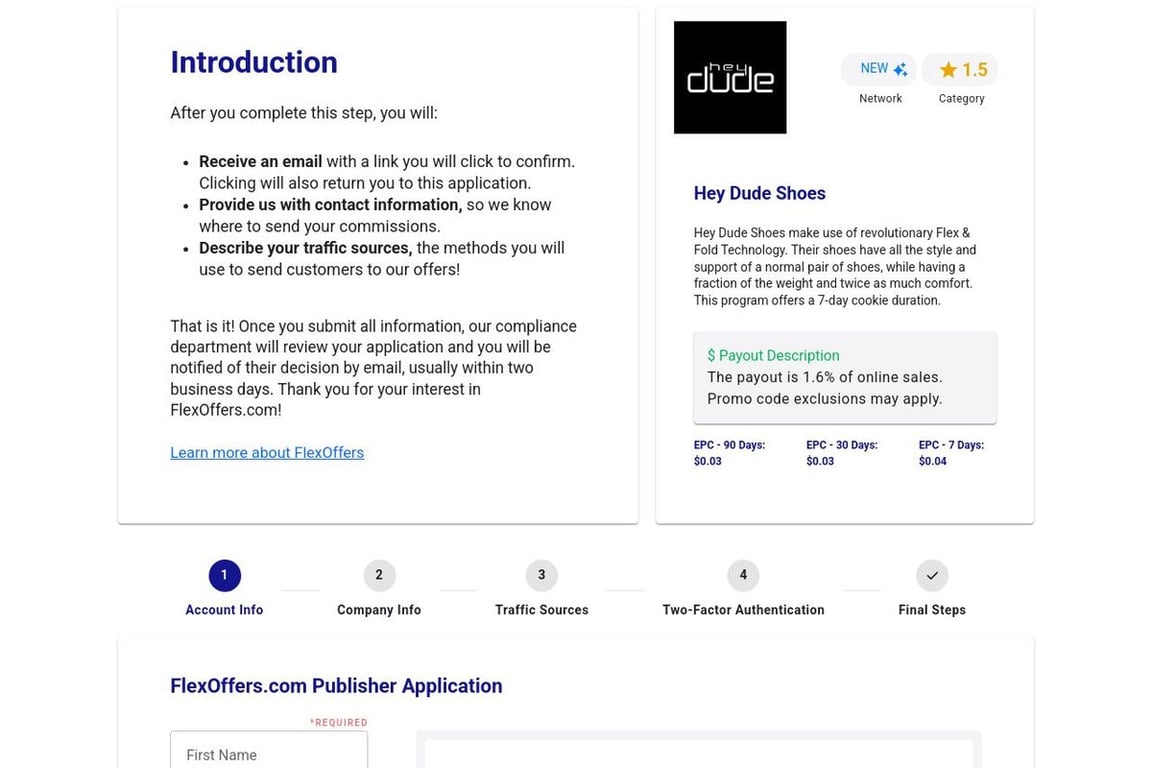Click the Final Steps checkmark icon

point(932,575)
